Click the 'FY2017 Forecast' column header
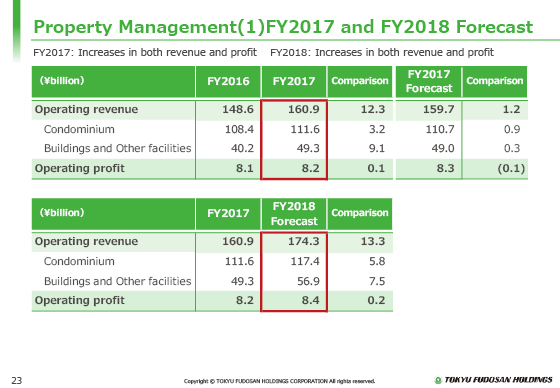The image size is (560, 388). (429, 81)
